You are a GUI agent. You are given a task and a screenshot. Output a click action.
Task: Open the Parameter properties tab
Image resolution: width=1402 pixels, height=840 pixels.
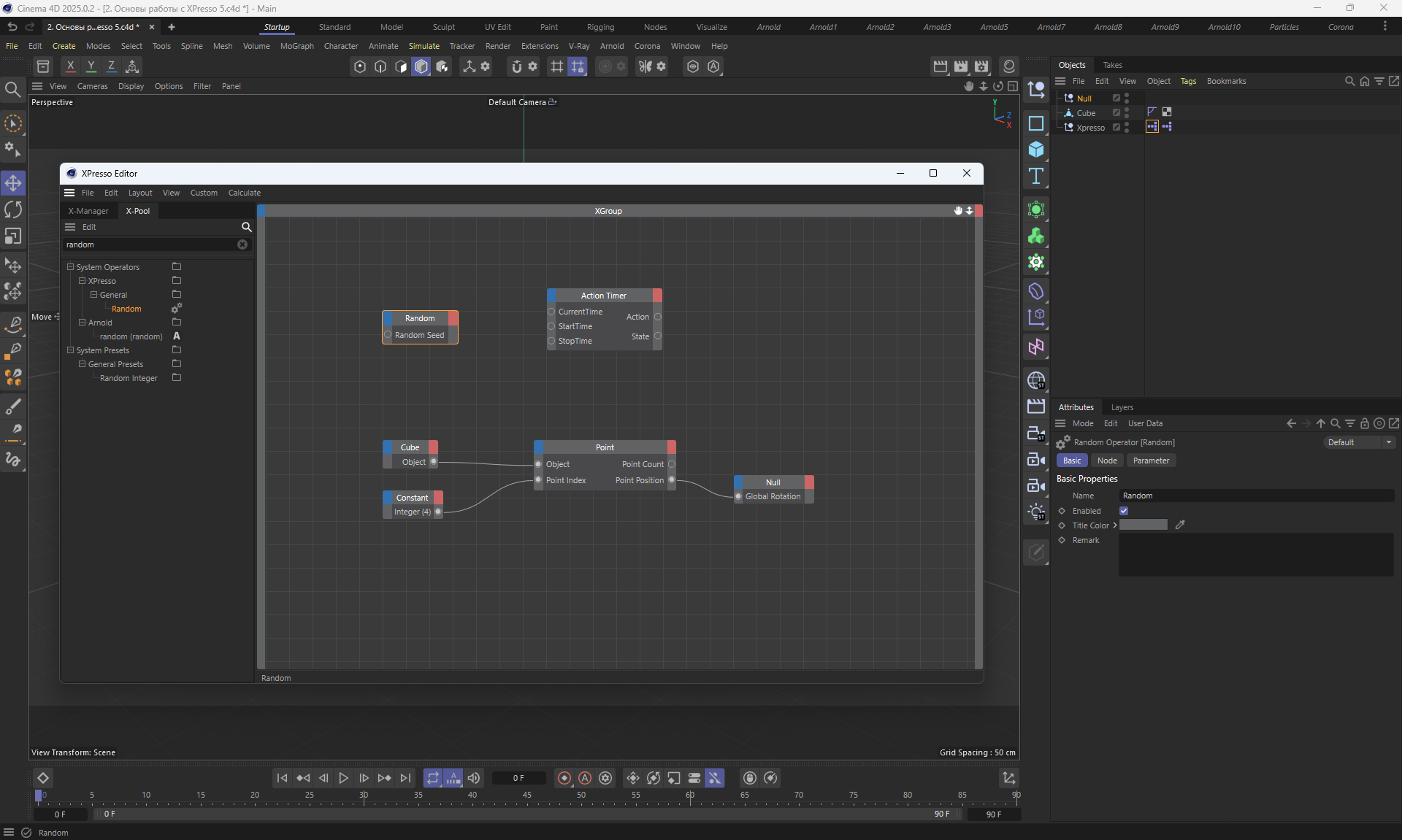coord(1150,461)
